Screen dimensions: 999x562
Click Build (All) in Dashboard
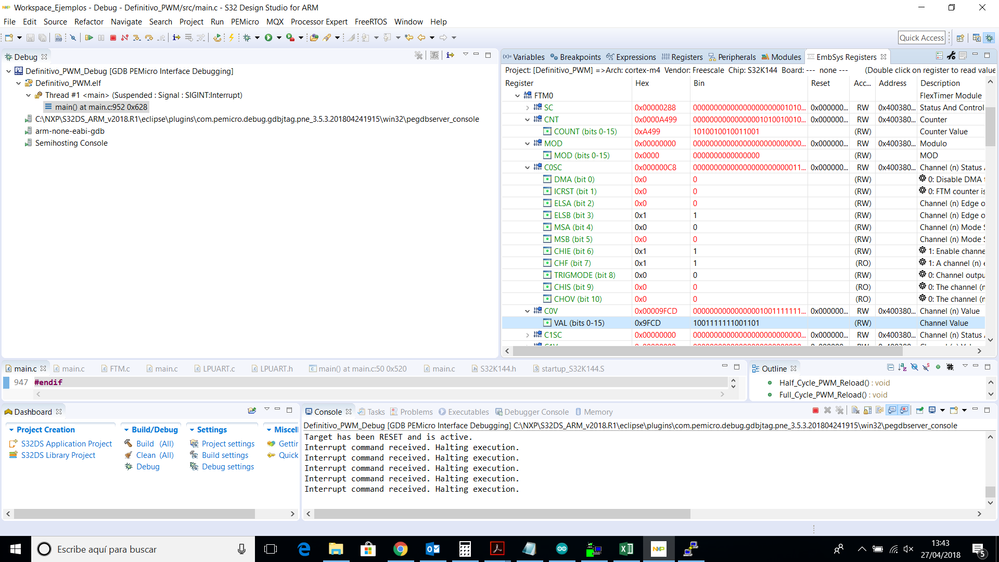(155, 443)
